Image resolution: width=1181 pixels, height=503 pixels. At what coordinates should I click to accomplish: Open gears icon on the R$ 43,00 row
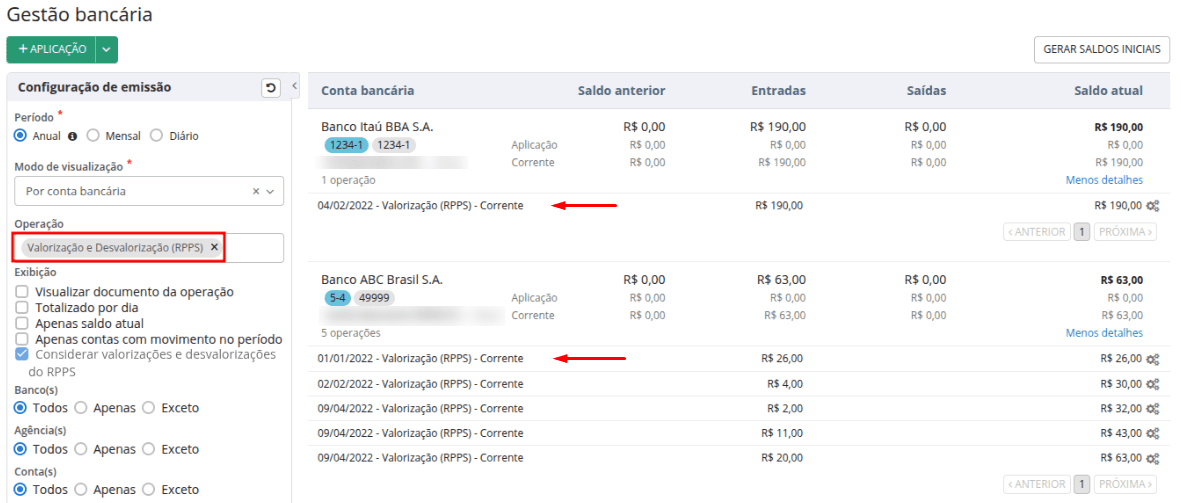[1152, 434]
